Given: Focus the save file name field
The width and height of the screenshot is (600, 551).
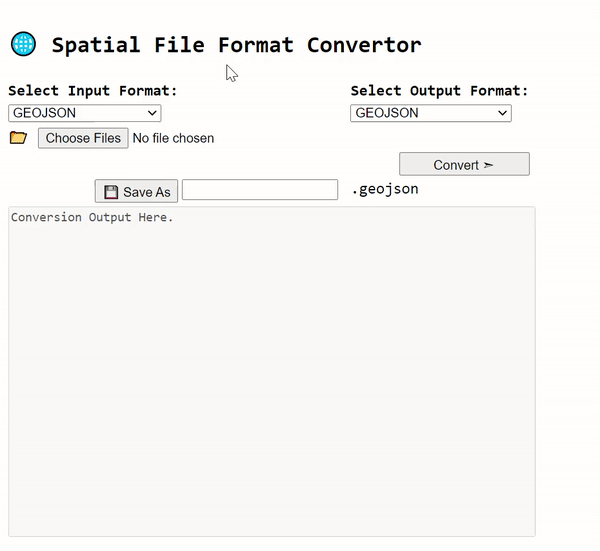Looking at the screenshot, I should click(x=260, y=190).
